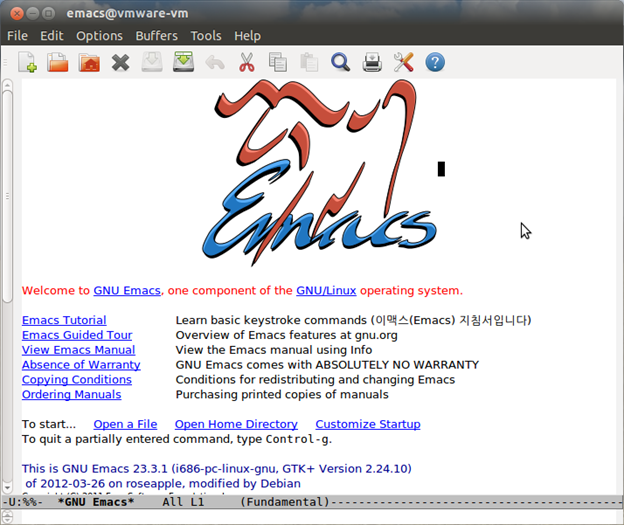This screenshot has width=624, height=525.
Task: Print the buffer with printer icon
Action: (372, 62)
